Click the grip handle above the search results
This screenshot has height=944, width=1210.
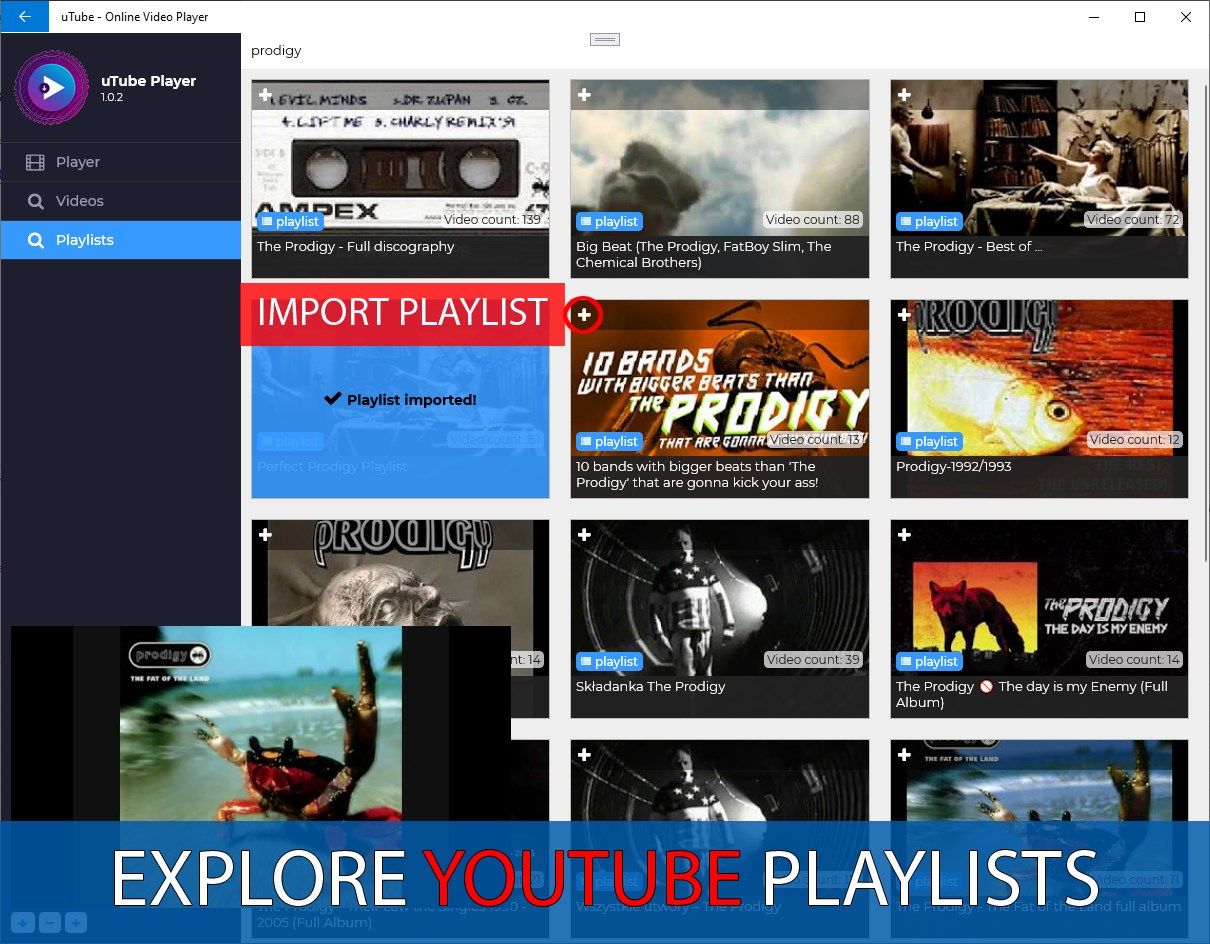pos(605,39)
